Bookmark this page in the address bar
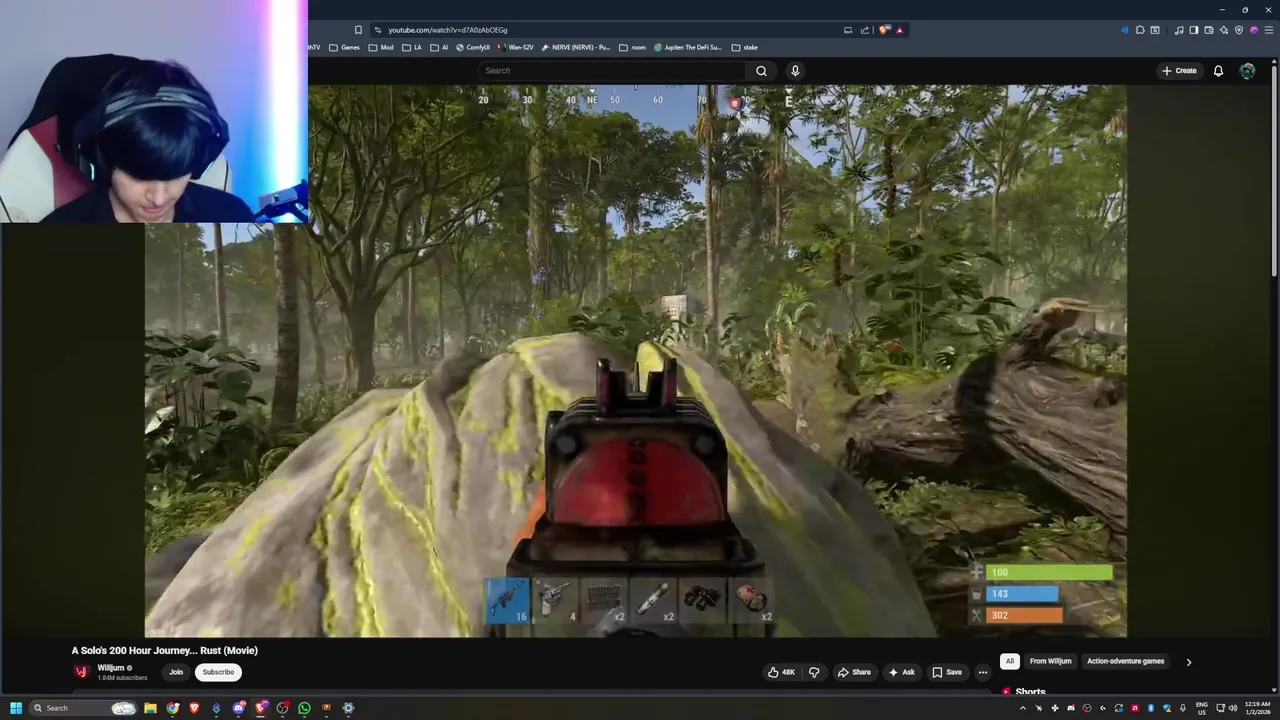Image resolution: width=1280 pixels, height=720 pixels. click(x=358, y=30)
